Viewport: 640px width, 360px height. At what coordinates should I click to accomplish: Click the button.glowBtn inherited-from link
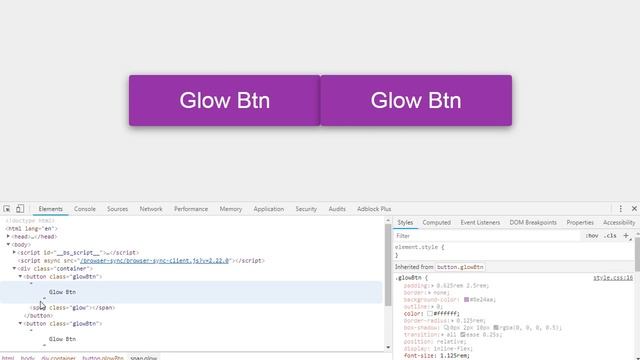click(460, 267)
